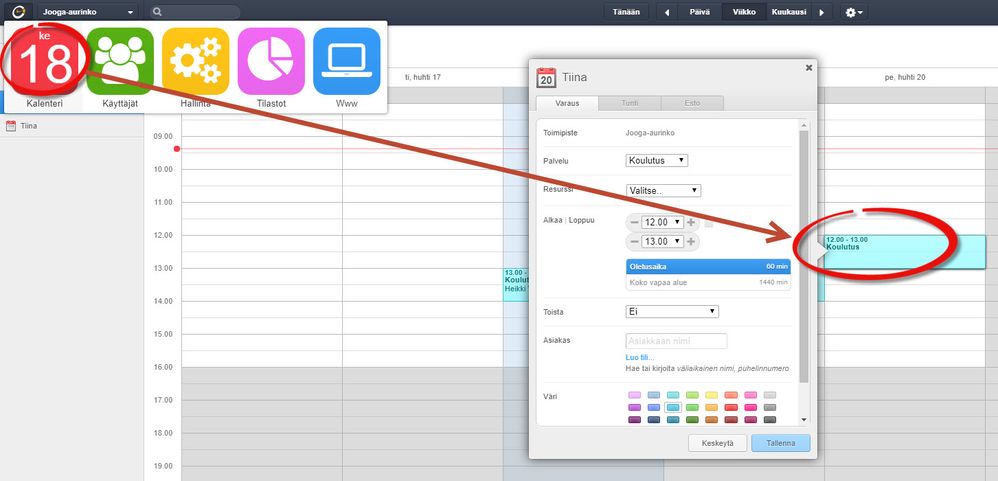This screenshot has width=998, height=481.
Task: Open the Käyttäjät users icon
Action: coord(120,62)
